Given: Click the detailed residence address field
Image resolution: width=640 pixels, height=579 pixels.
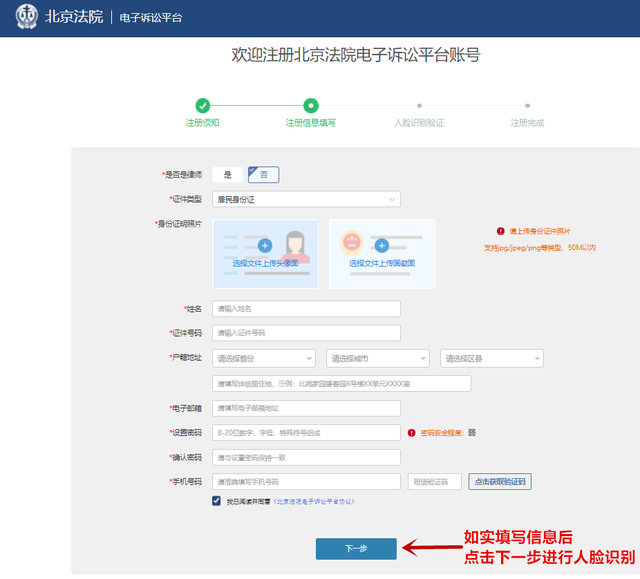Looking at the screenshot, I should pos(342,384).
